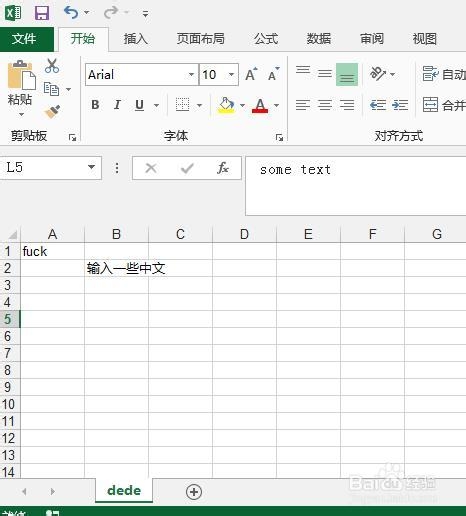Click the Redo arrow icon
Viewport: 466px width, 516px height.
click(x=111, y=12)
